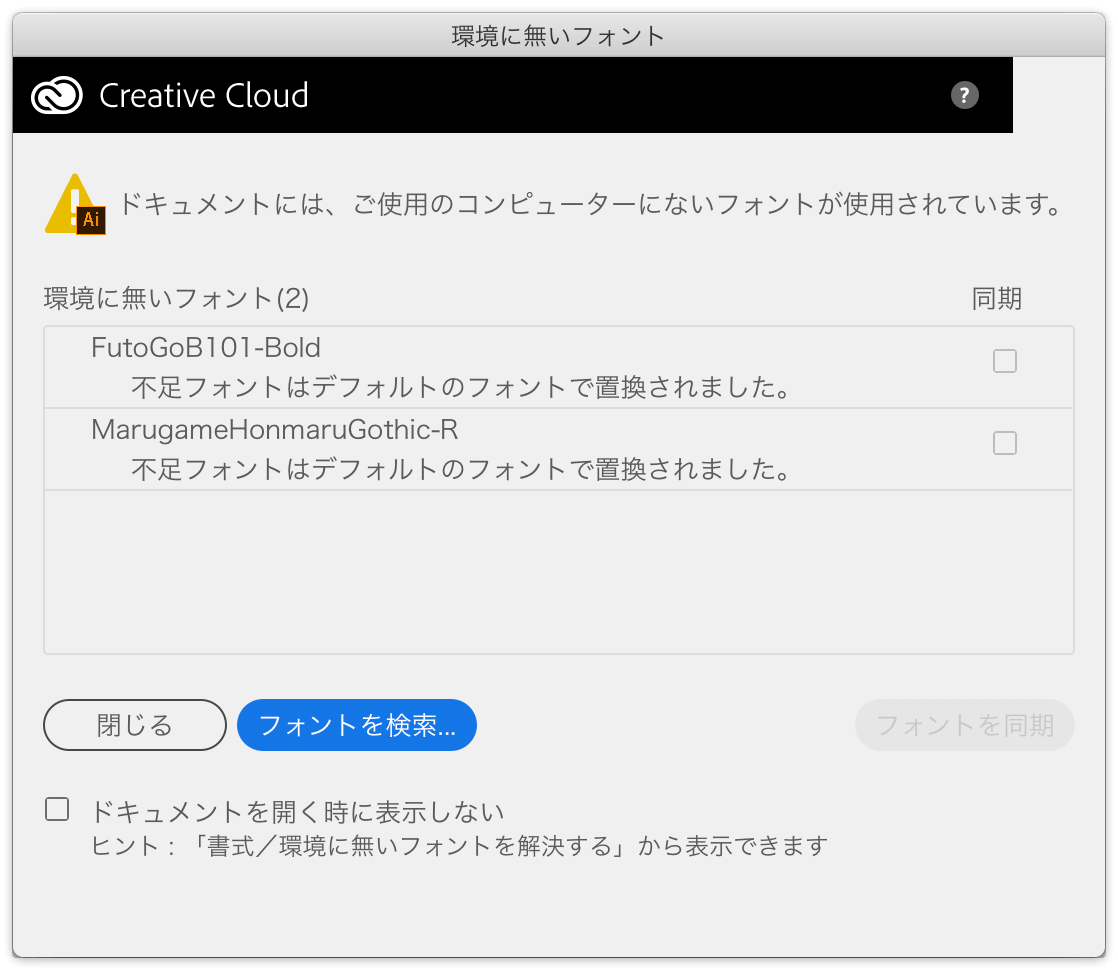Viewport: 1118px width, 970px height.
Task: Click the 同期 column header
Action: point(997,298)
